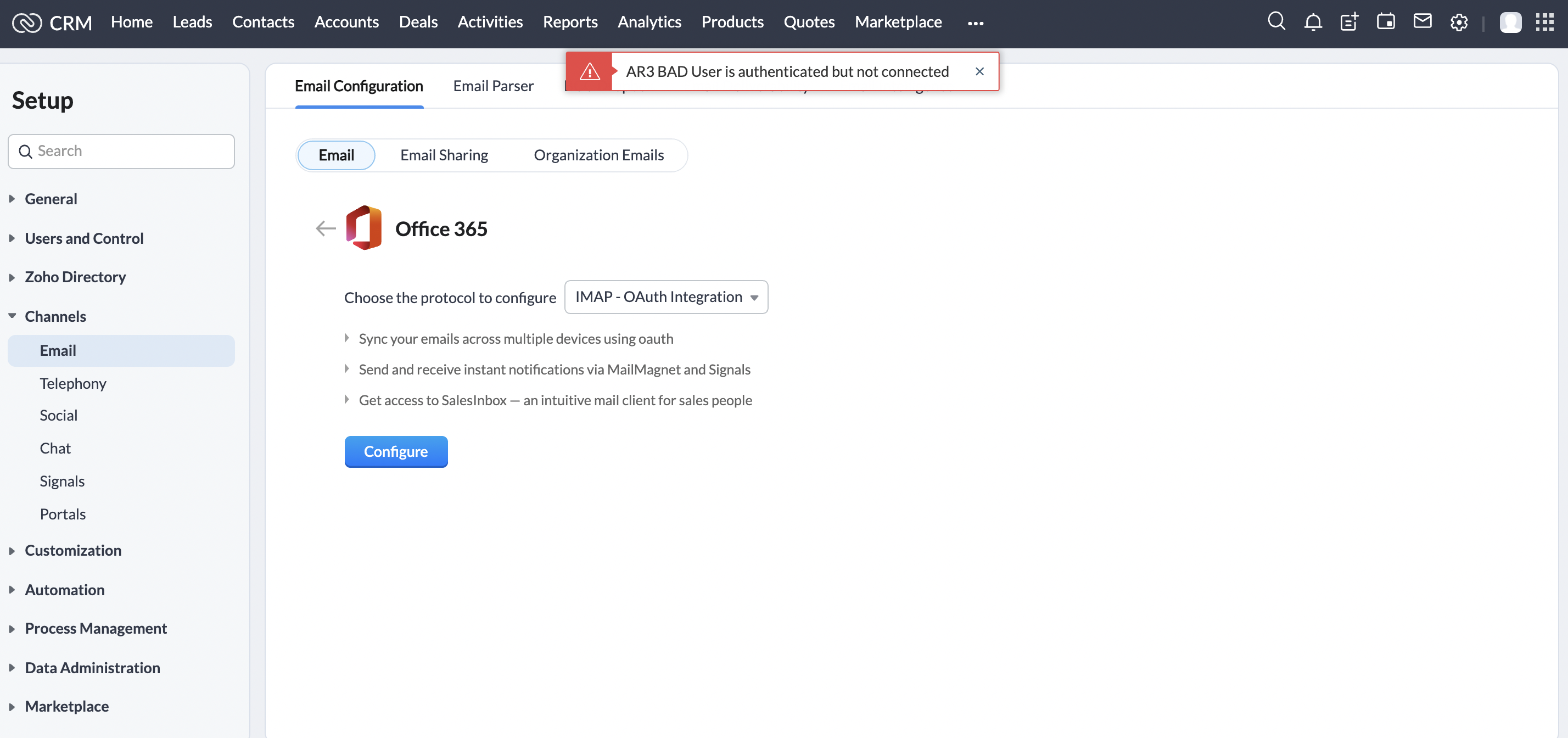Click the Setup search field

121,151
